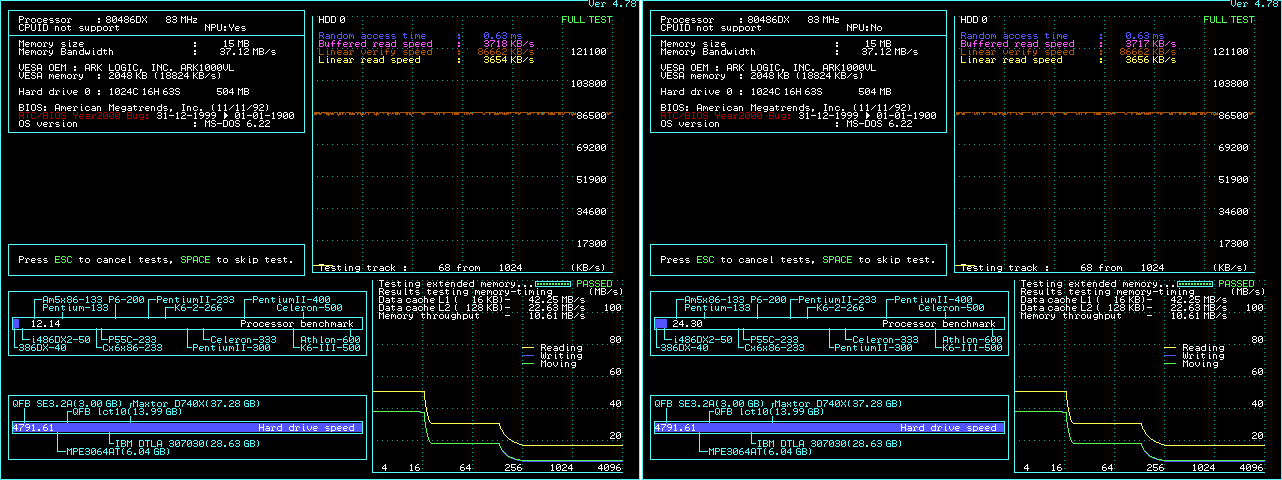This screenshot has width=1282, height=480.
Task: Click Athlon-600 reference label, right screen
Action: (x=973, y=340)
